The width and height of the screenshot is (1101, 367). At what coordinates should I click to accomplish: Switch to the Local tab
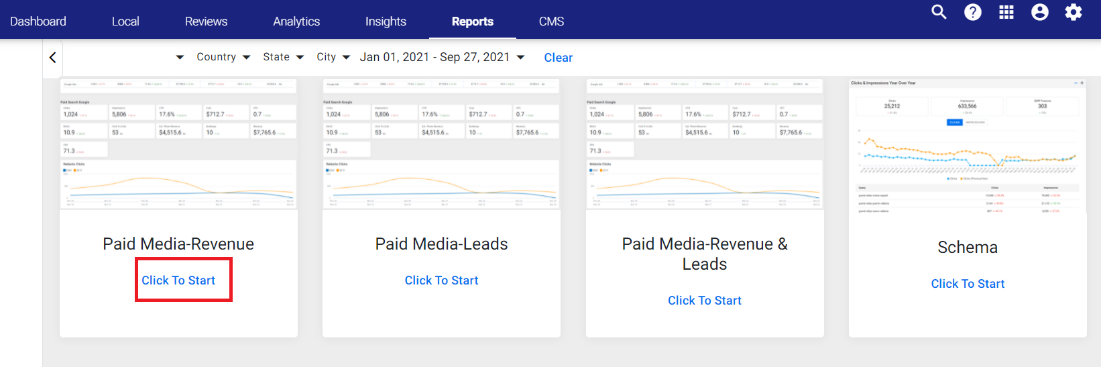tap(126, 21)
